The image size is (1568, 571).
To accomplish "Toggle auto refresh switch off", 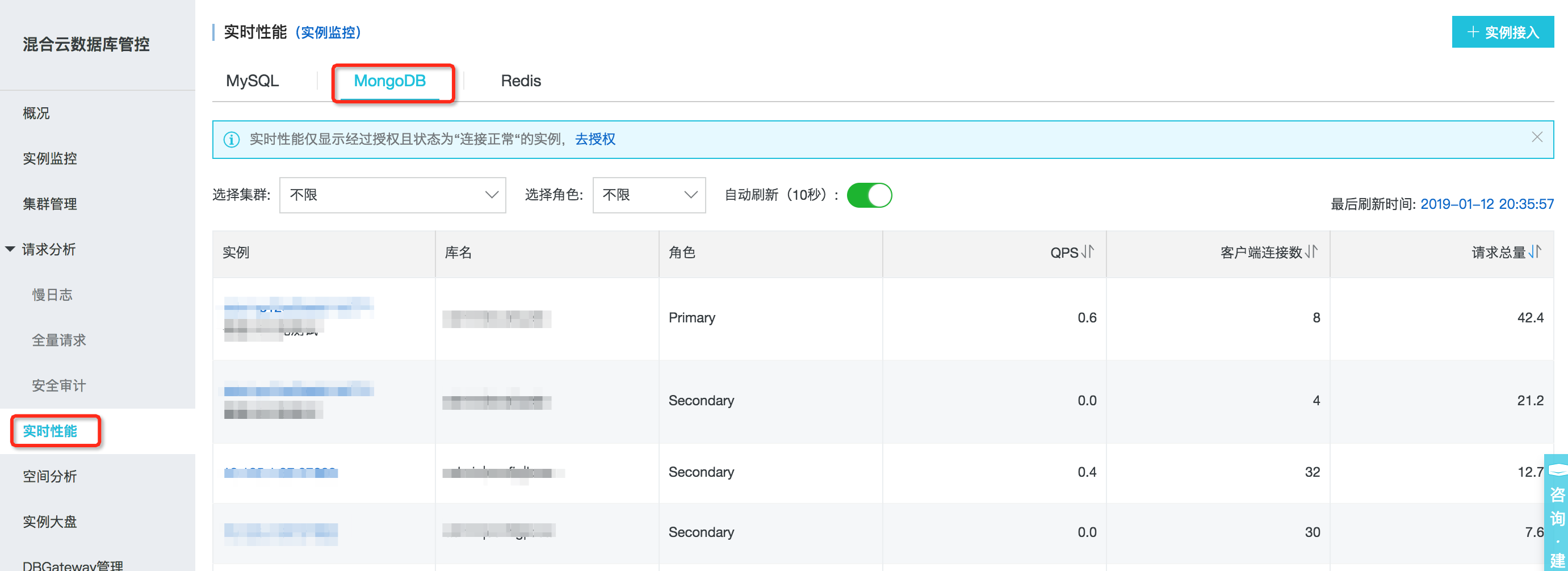I will pos(869,195).
